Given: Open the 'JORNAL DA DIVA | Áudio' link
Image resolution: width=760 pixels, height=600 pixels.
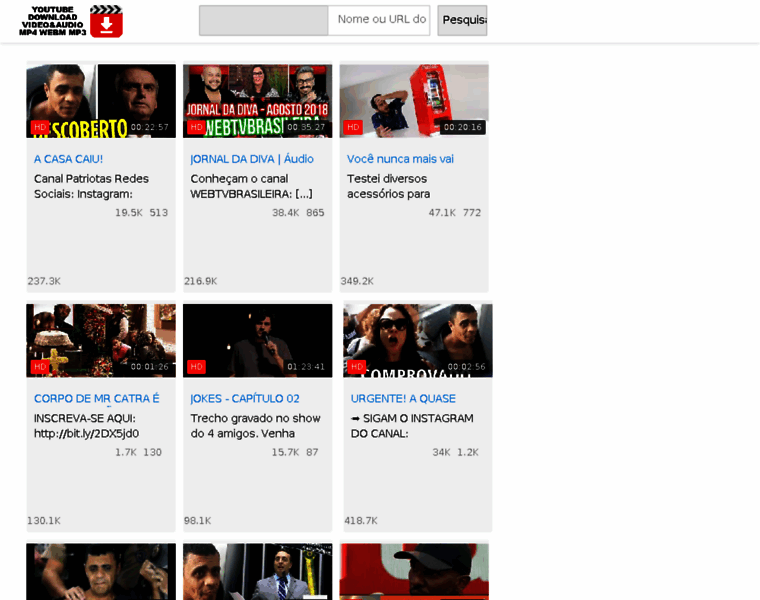Looking at the screenshot, I should pyautogui.click(x=252, y=159).
